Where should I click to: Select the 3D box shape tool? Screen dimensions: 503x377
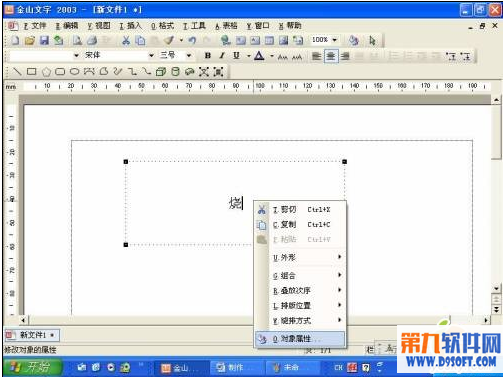coord(161,71)
